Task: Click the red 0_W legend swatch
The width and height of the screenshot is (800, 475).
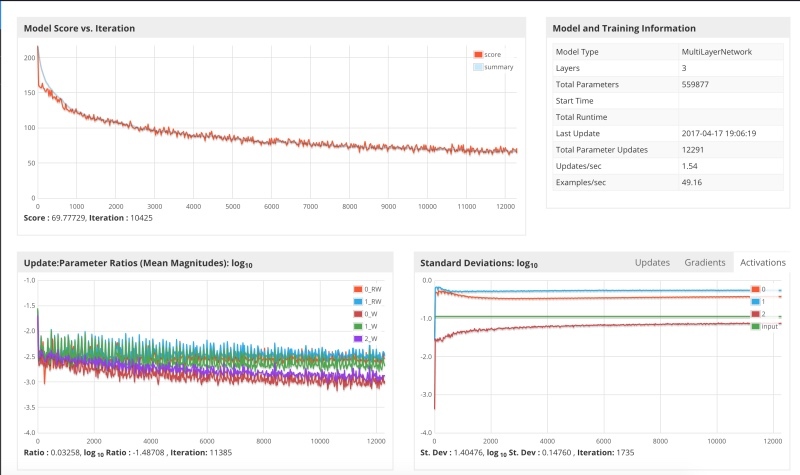Action: pyautogui.click(x=358, y=314)
